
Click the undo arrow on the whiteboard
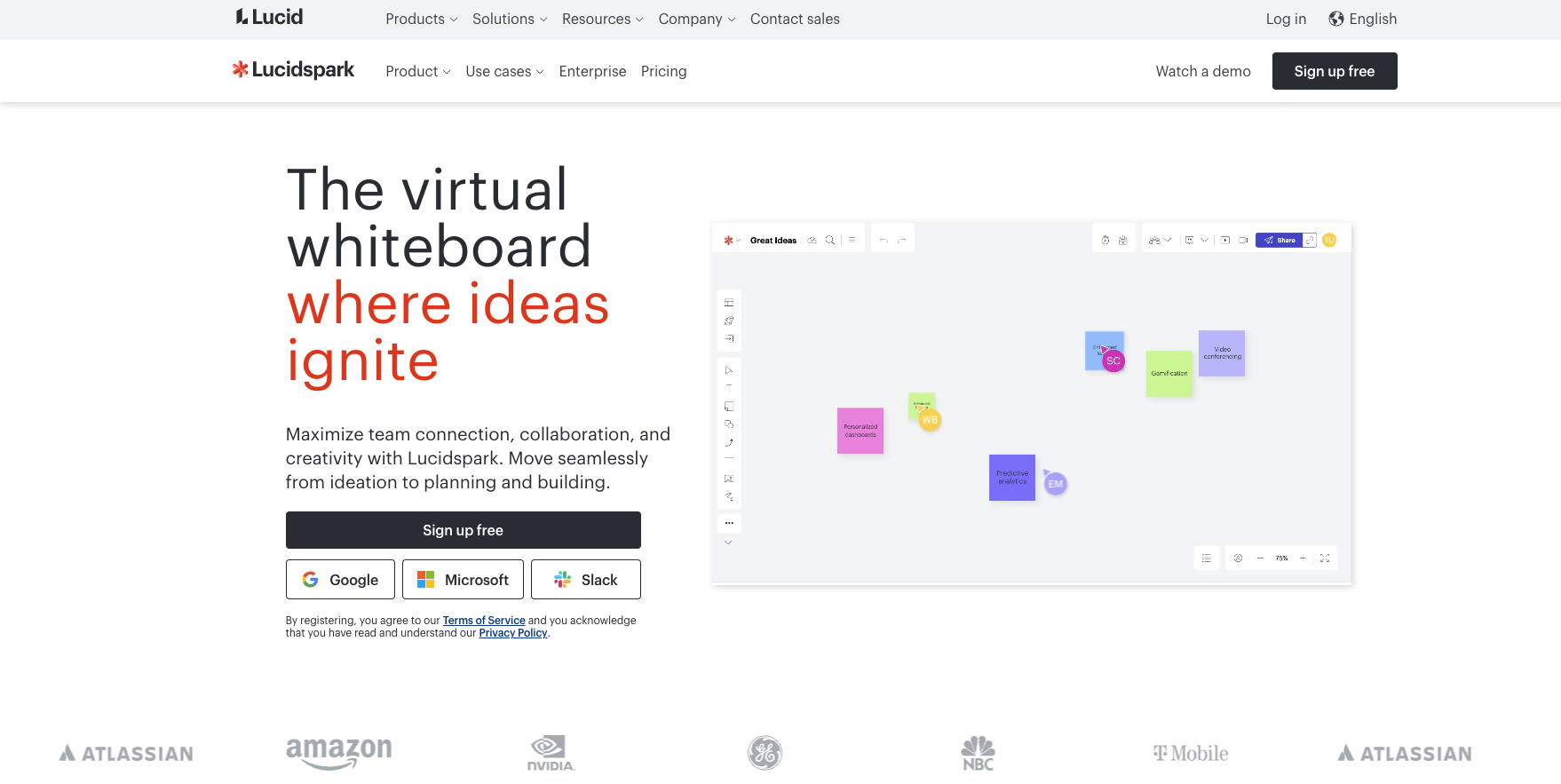884,240
